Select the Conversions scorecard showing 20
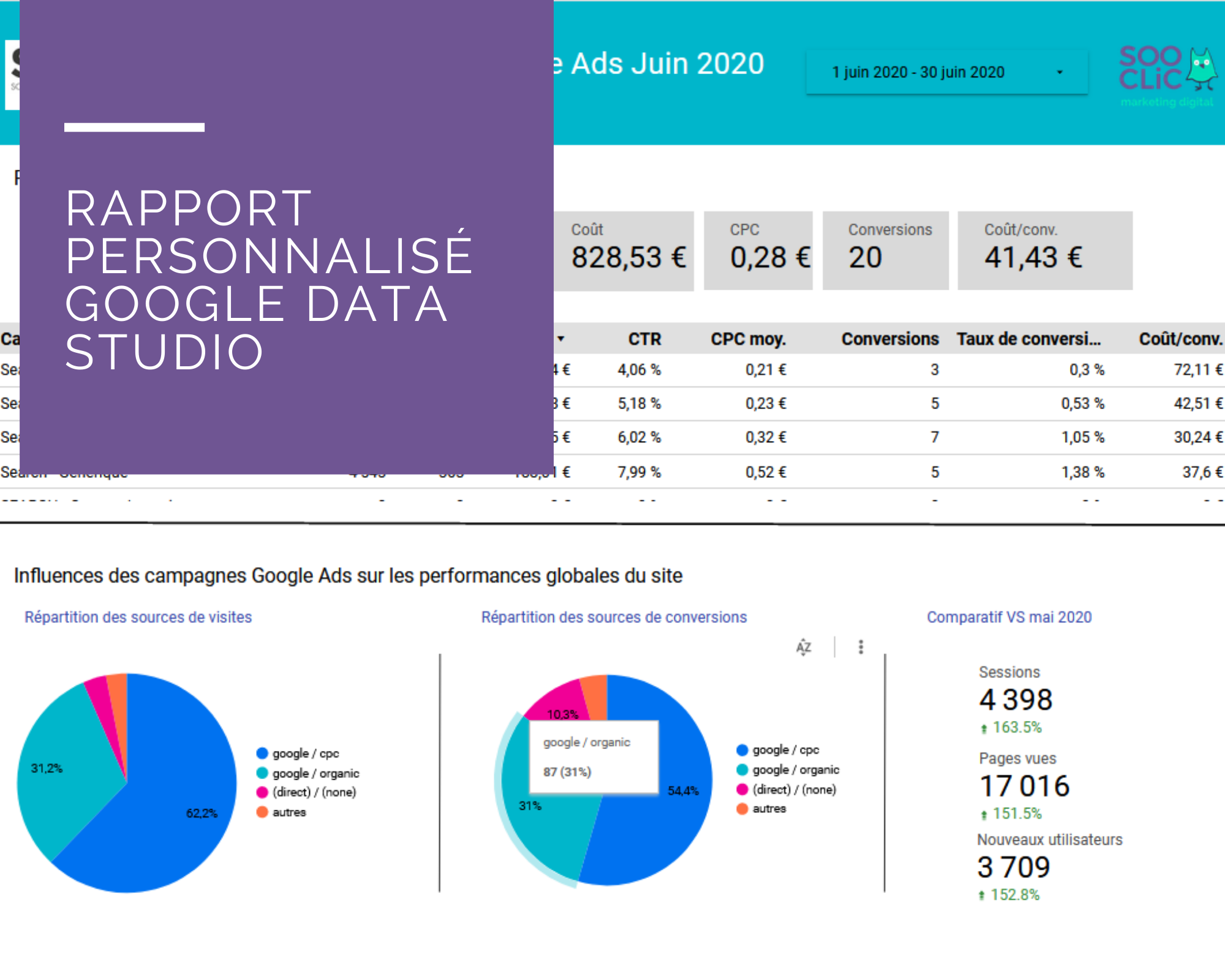The width and height of the screenshot is (1225, 980). pyautogui.click(x=886, y=251)
